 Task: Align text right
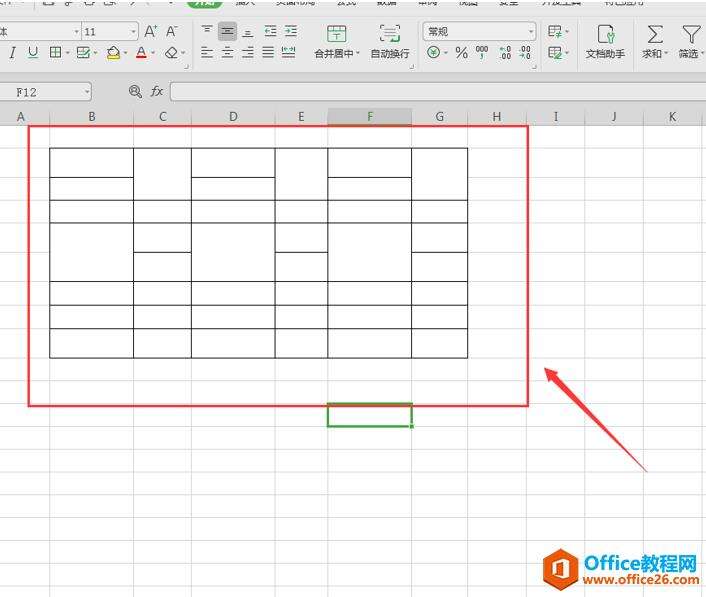click(248, 53)
